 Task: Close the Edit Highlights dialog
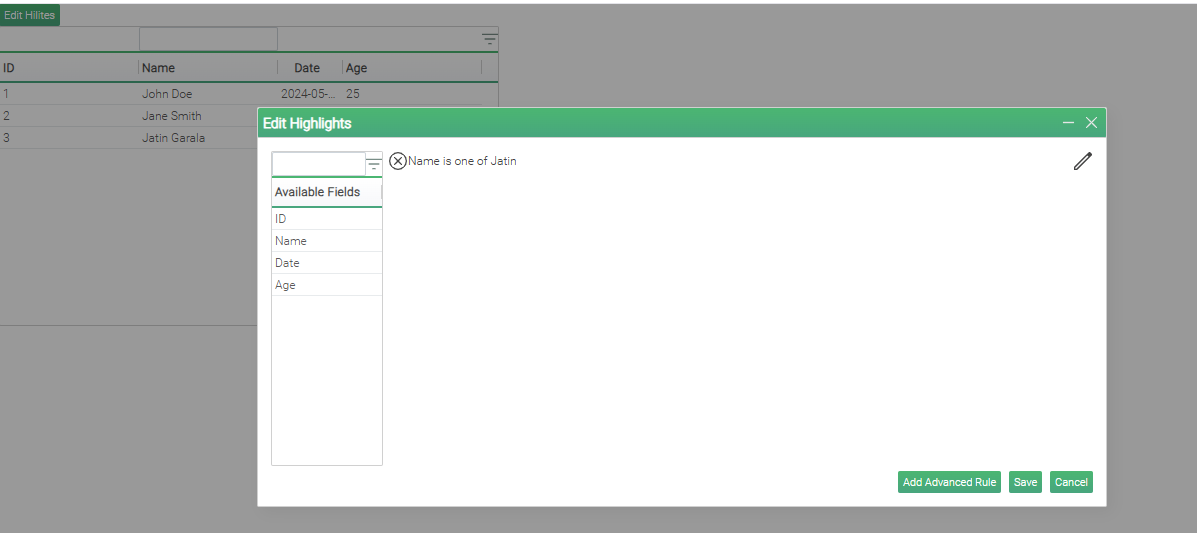(x=1091, y=123)
